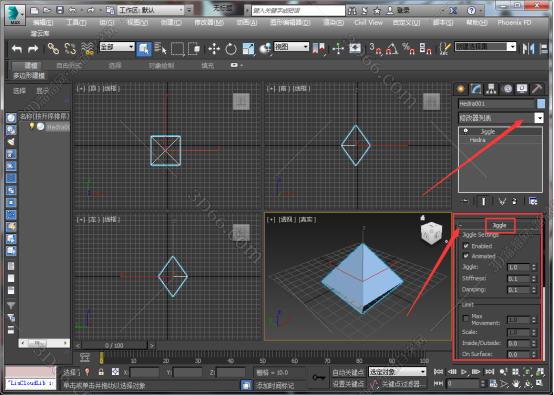Click the Hedra001 object name field

tap(497, 104)
